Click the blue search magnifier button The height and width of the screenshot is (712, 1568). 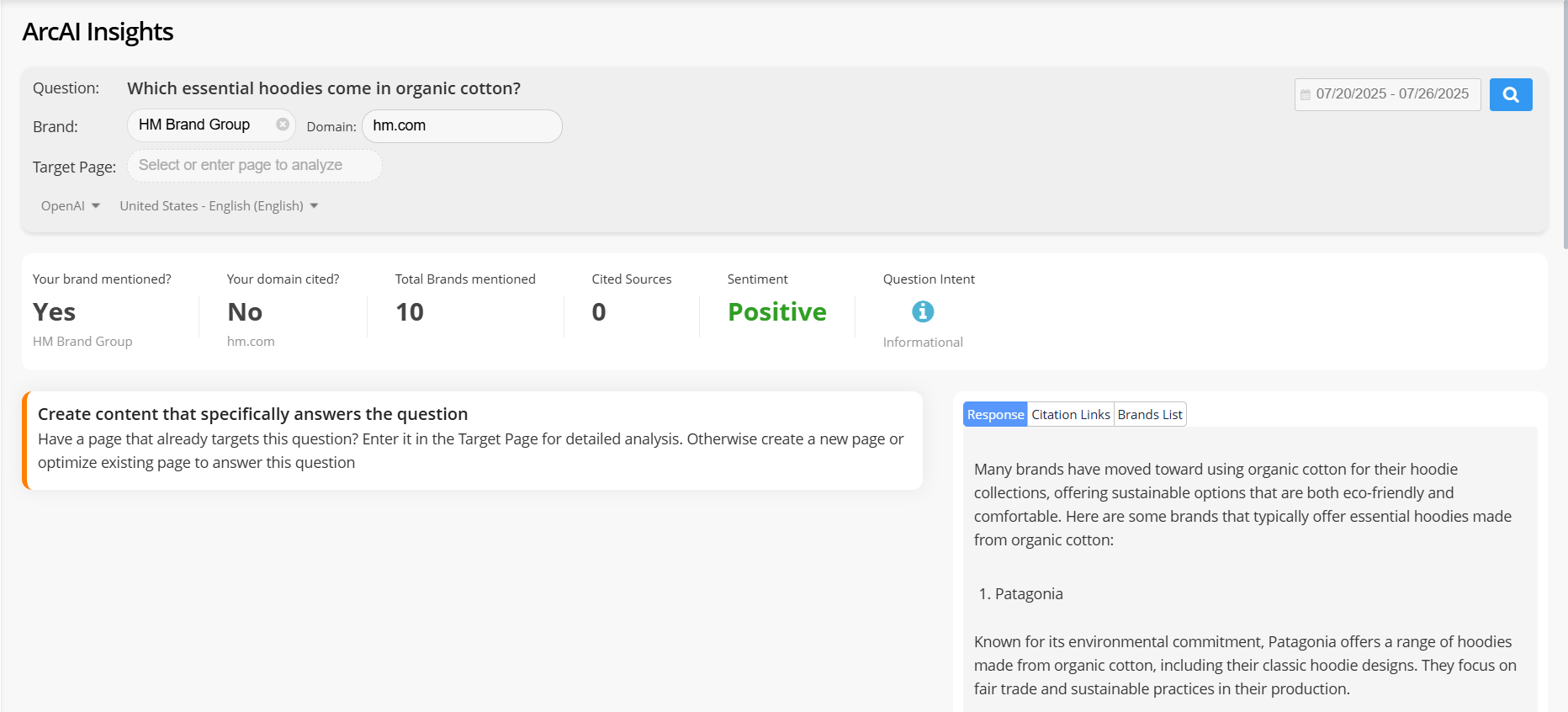click(1510, 94)
